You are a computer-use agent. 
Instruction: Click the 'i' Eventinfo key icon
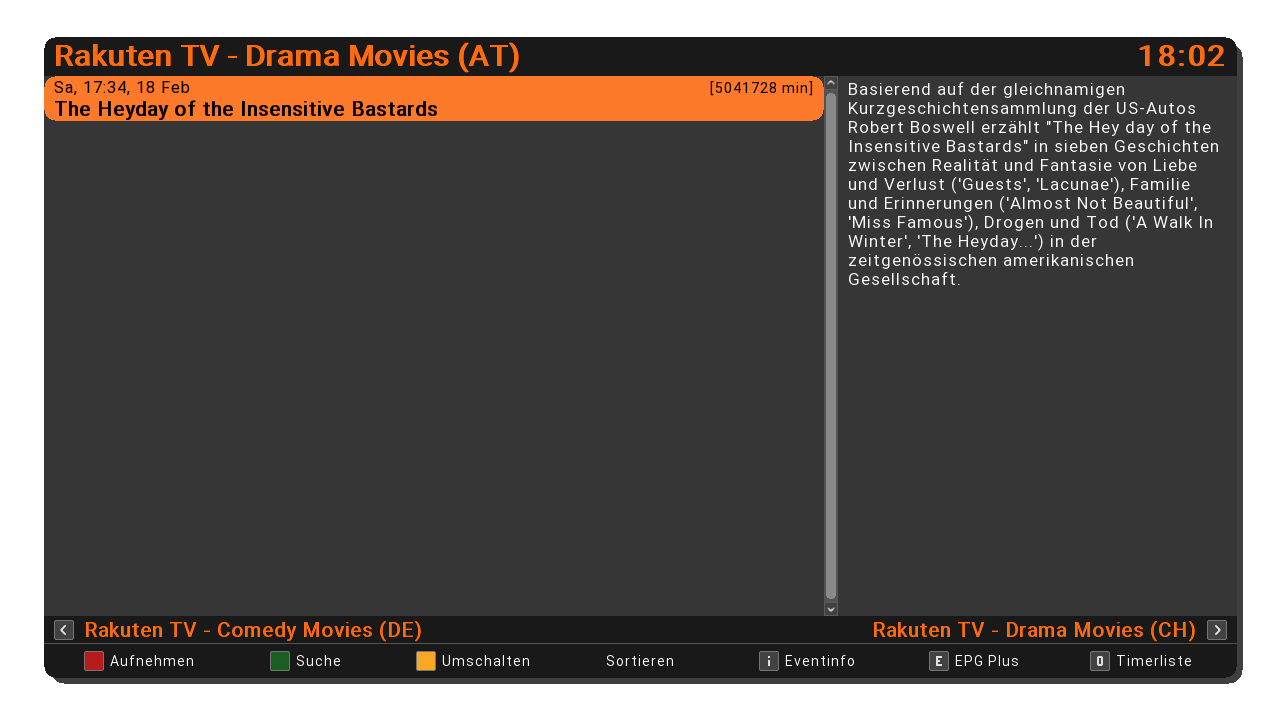[768, 661]
